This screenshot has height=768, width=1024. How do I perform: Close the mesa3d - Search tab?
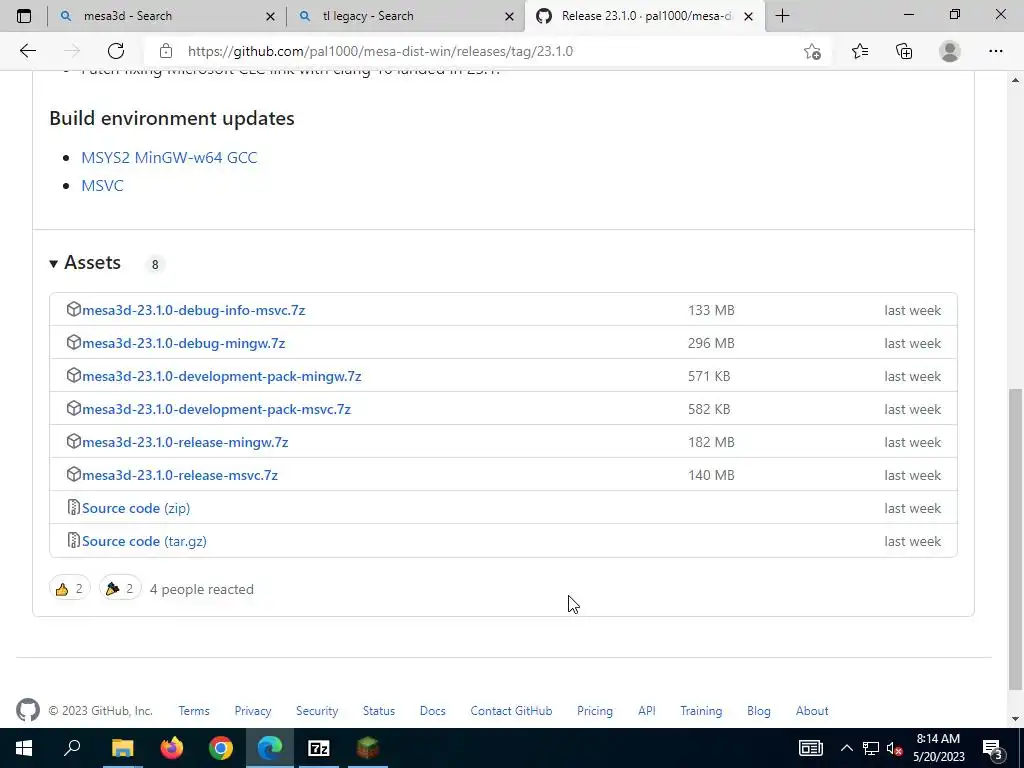coord(270,16)
